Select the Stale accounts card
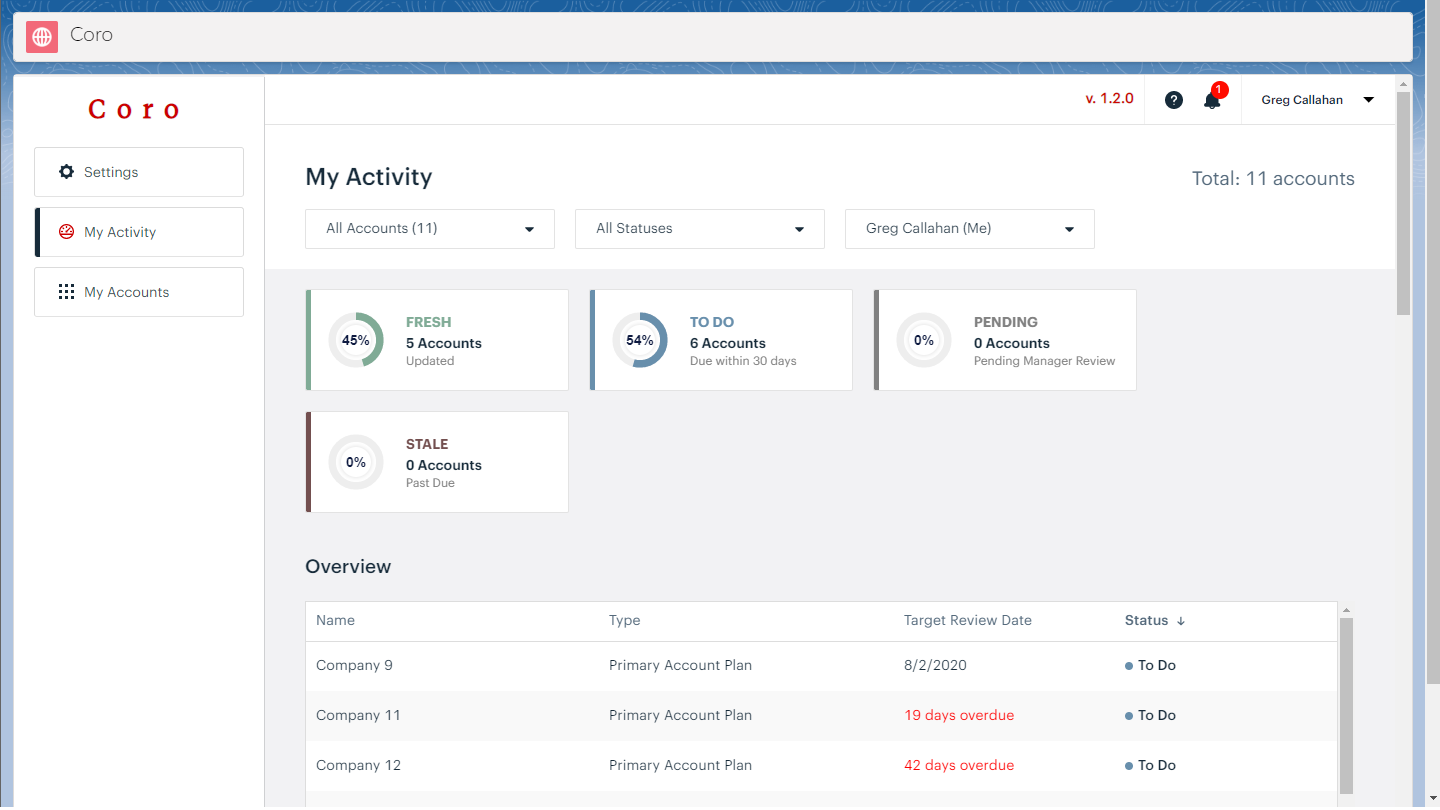The width and height of the screenshot is (1440, 810). 437,462
